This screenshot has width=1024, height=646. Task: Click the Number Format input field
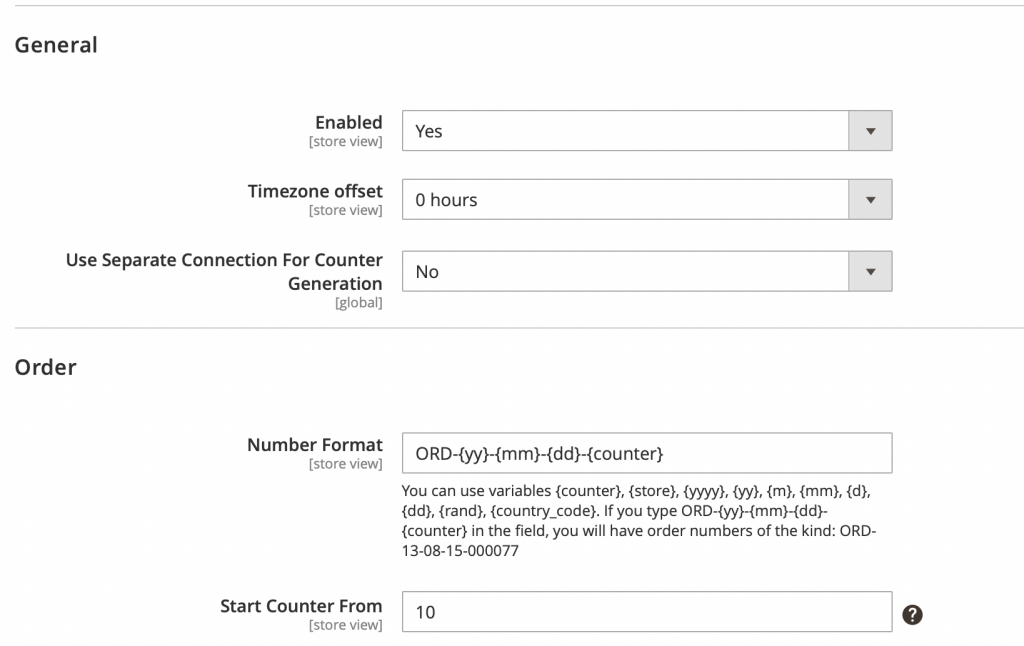click(x=647, y=452)
